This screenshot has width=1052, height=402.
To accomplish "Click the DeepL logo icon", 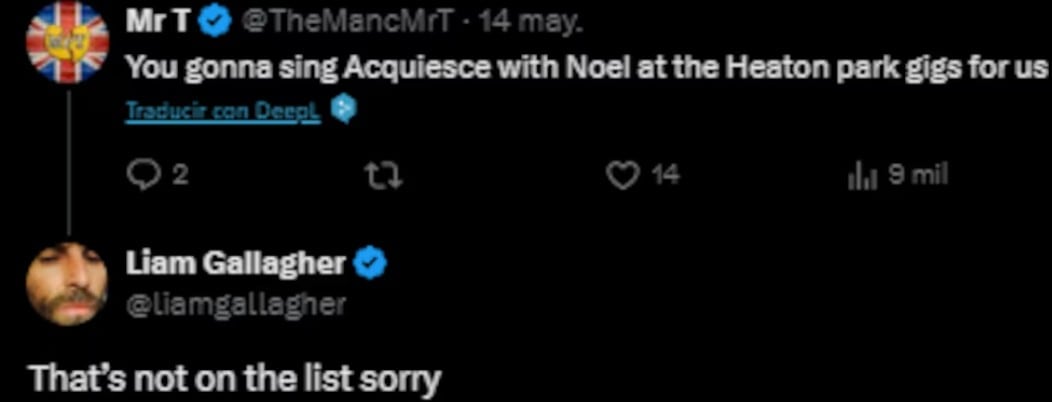I will pos(344,108).
